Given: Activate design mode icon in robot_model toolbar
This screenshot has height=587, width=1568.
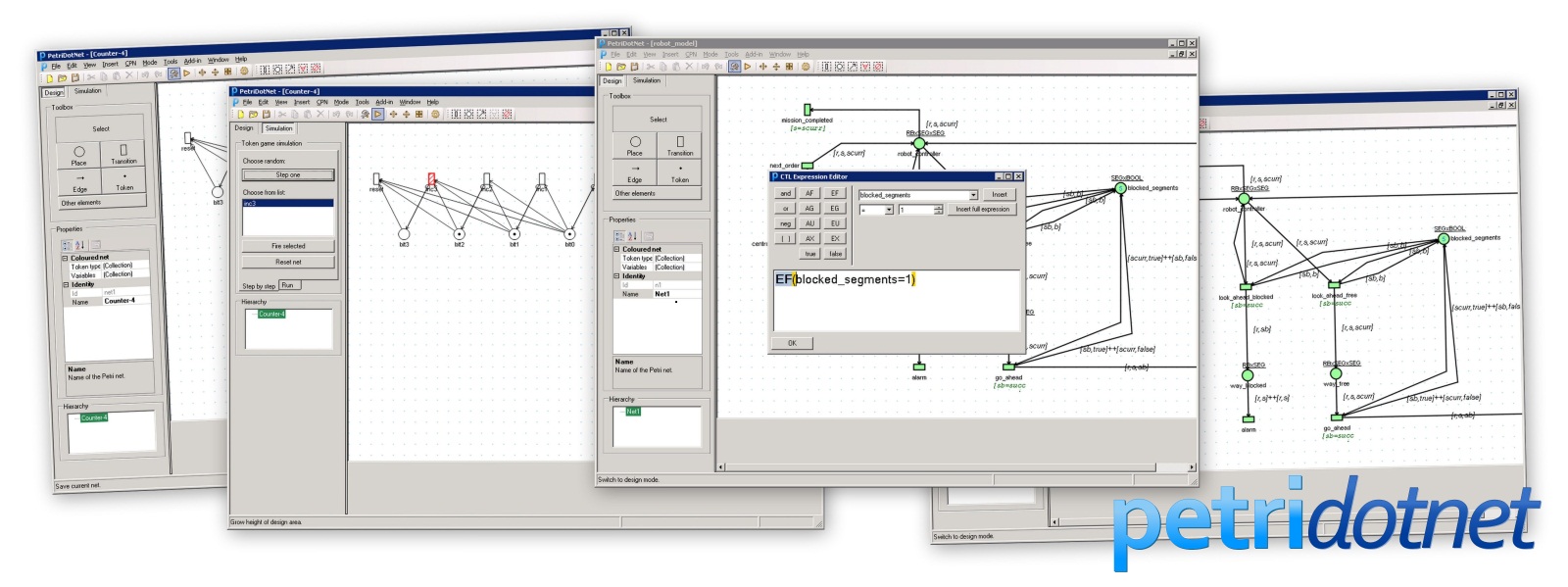Looking at the screenshot, I should (734, 67).
